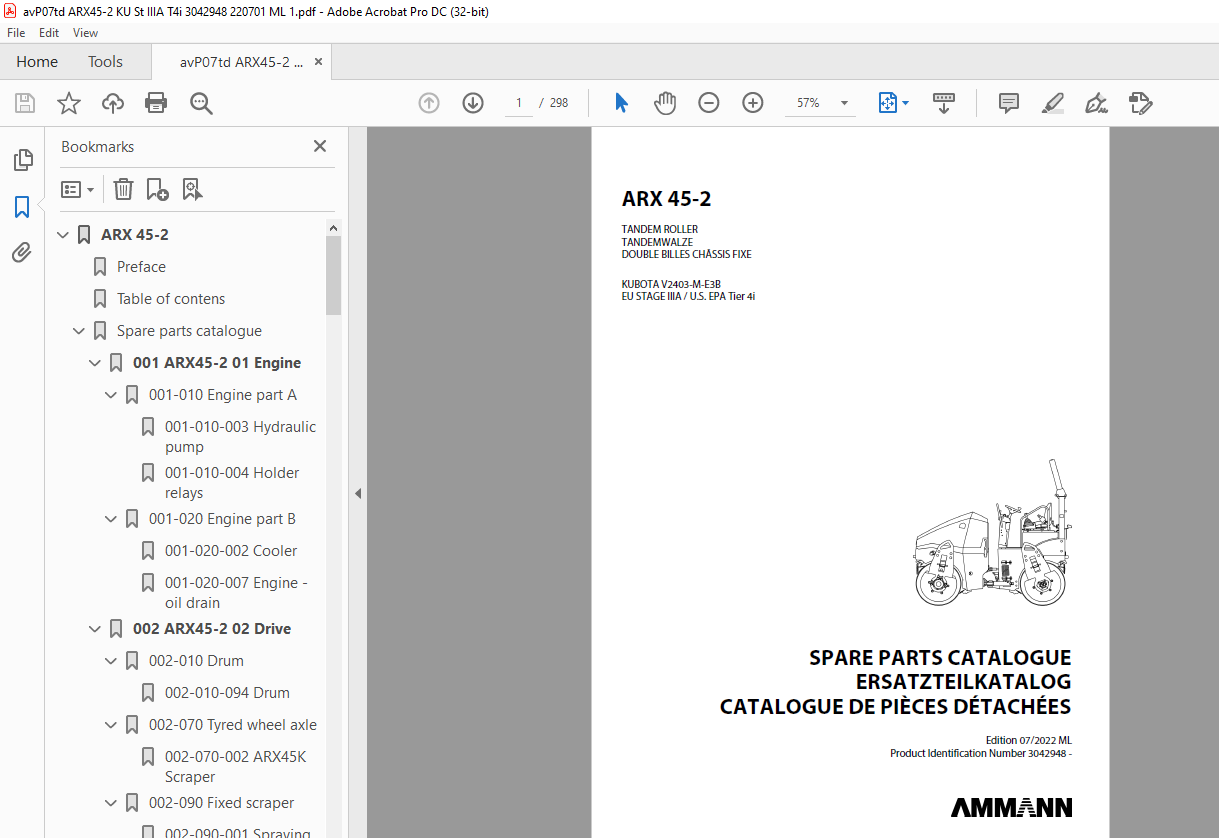Open the Preface bookmark
Screen dimensions: 1219x838
coord(141,267)
